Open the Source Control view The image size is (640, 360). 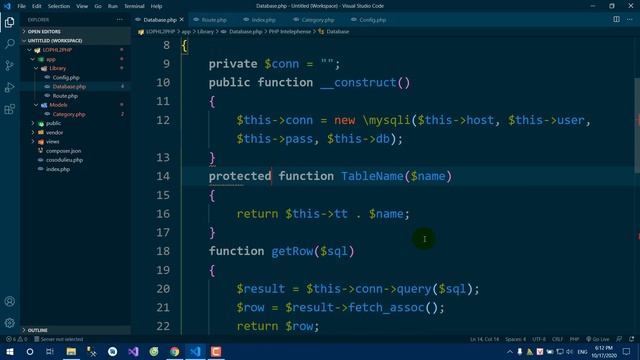click(9, 65)
